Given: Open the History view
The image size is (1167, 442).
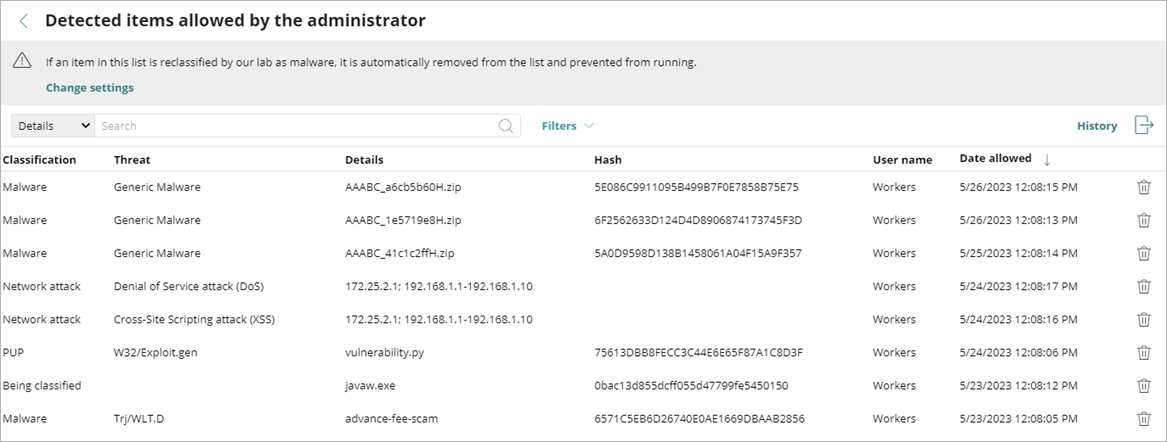Looking at the screenshot, I should 1096,126.
